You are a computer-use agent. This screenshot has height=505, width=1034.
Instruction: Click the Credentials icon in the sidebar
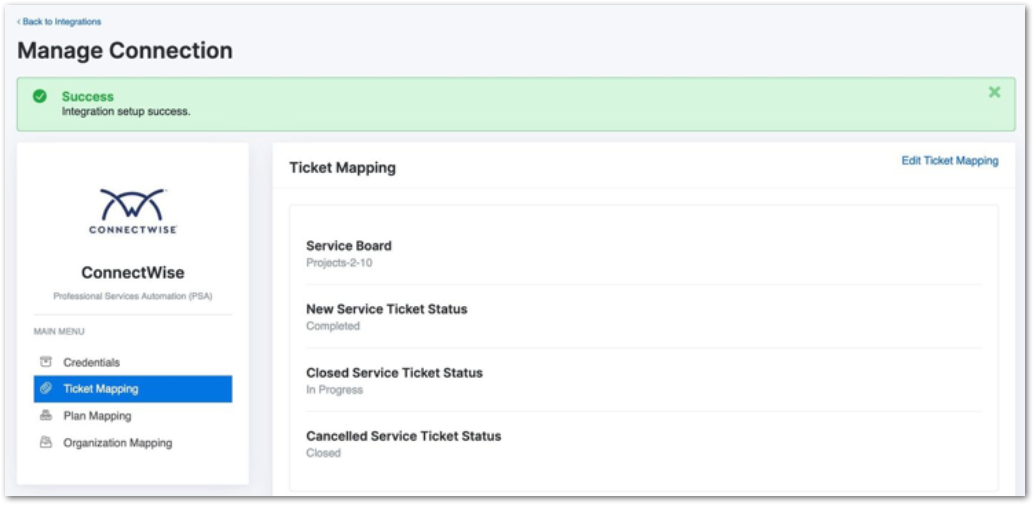pos(46,362)
